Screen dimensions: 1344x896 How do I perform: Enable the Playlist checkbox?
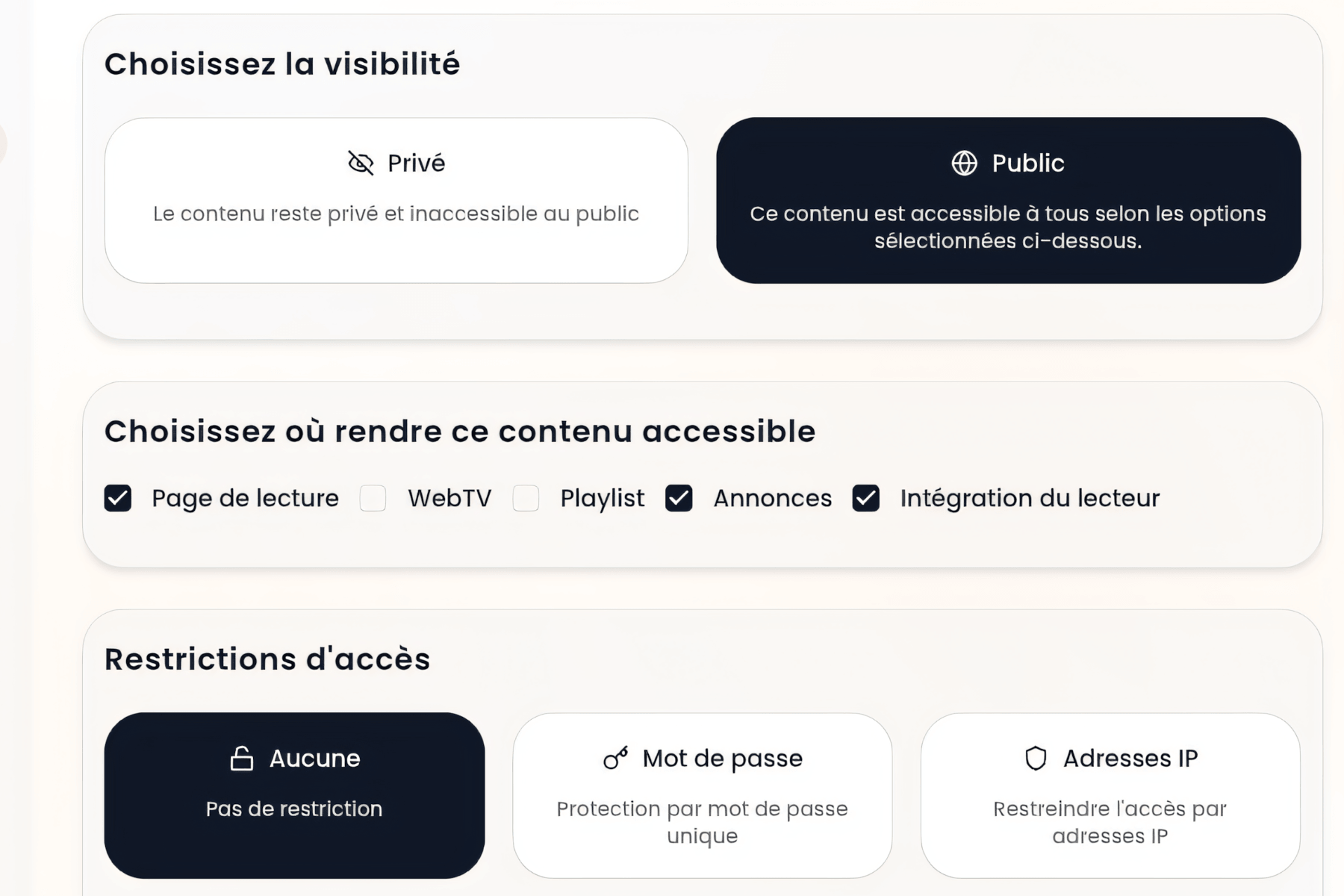[x=526, y=498]
